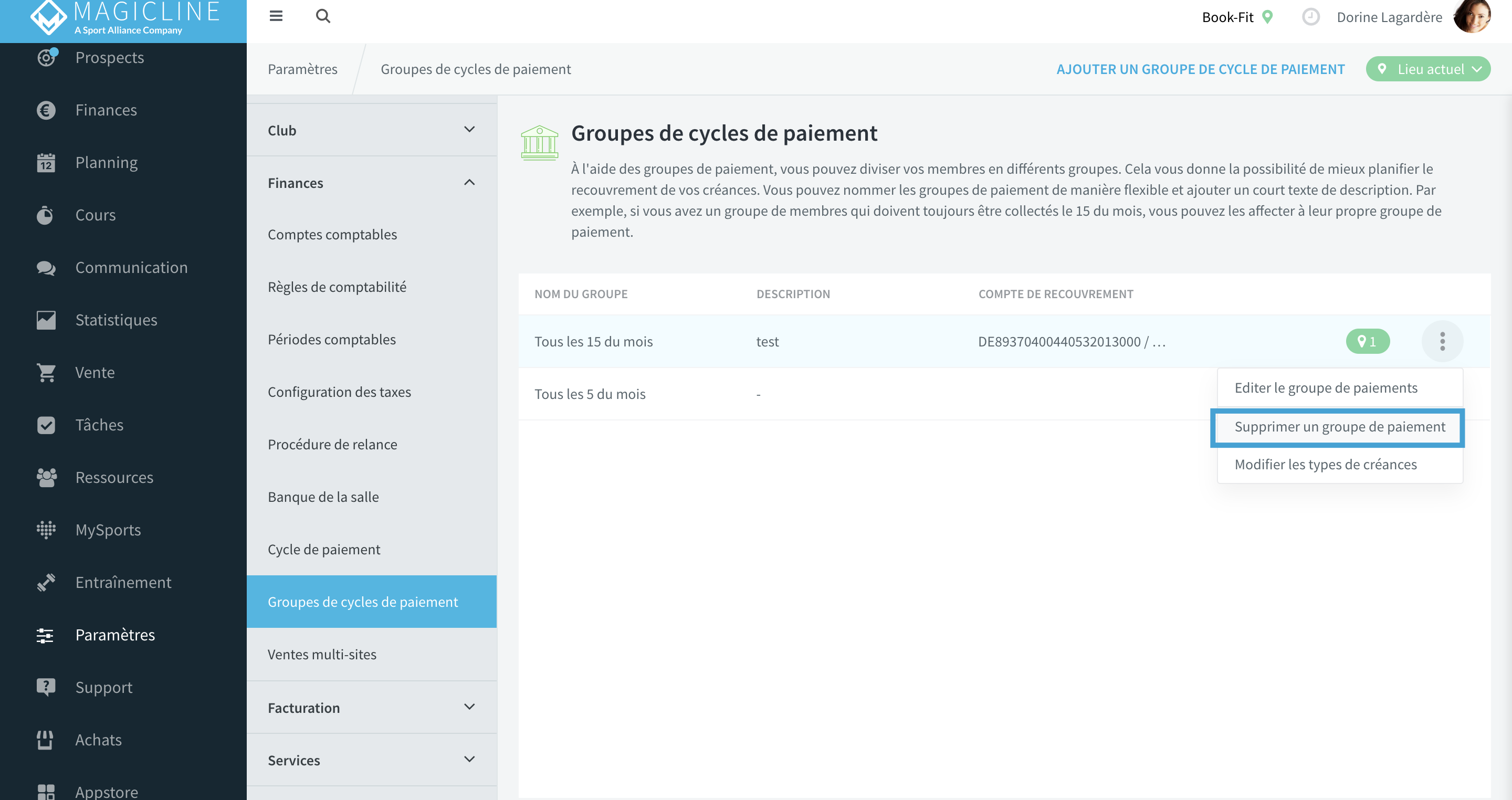Screen dimensions: 1512x800
Task: Select the Tous les 5 du mois row
Action: [x=1004, y=394]
